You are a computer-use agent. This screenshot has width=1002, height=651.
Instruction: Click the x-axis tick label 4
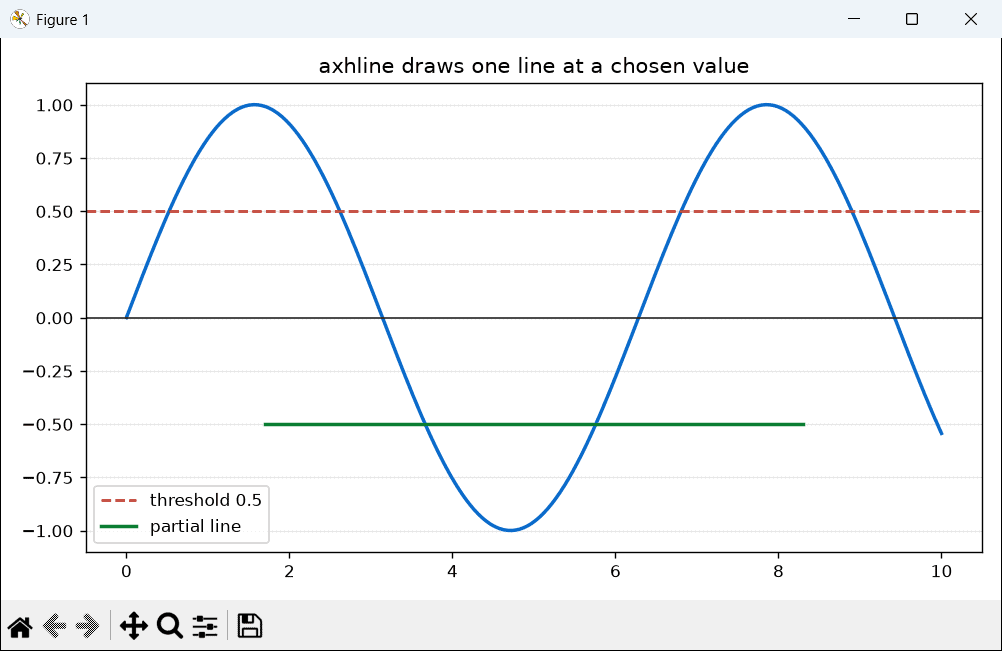tap(452, 572)
